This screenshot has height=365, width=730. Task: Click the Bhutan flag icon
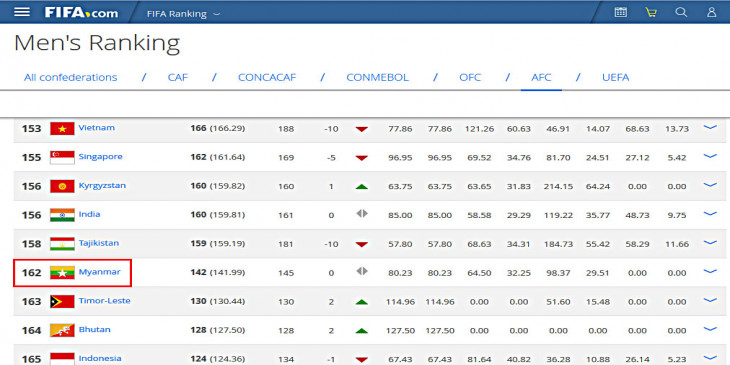(x=62, y=330)
